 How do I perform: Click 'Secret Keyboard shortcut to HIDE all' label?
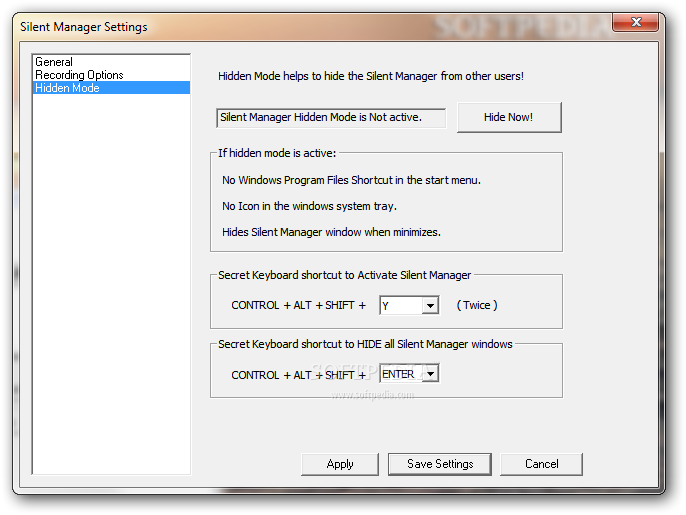tap(365, 344)
